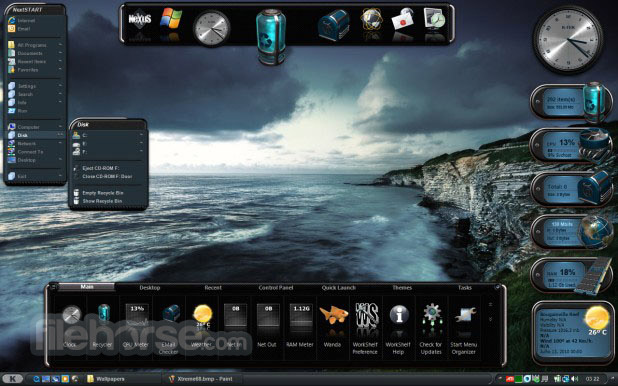Viewport: 618px width, 386px height.
Task: Expand the Favorites submenu arrow
Action: click(60, 70)
